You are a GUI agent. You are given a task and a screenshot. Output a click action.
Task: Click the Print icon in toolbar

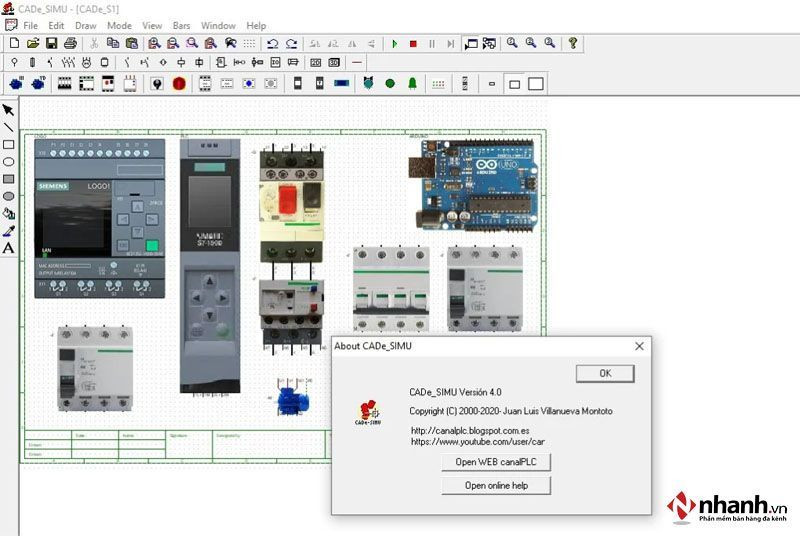70,43
